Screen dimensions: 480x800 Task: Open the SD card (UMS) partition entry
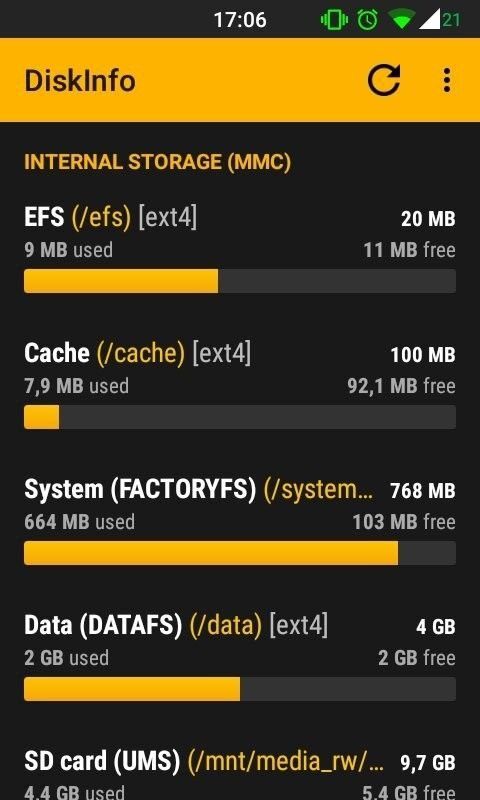tap(240, 772)
